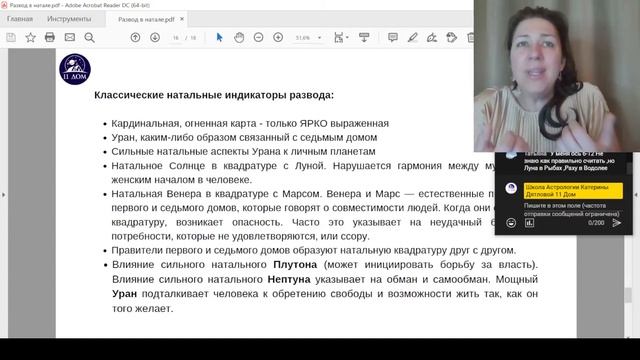The height and width of the screenshot is (360, 640).
Task: Switch to the Инструменты tab
Action: (69, 19)
